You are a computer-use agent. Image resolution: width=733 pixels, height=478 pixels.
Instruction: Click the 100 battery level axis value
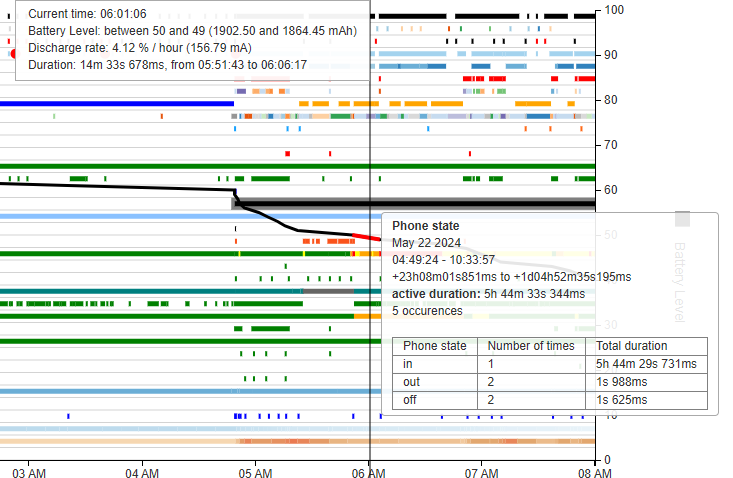click(x=614, y=10)
